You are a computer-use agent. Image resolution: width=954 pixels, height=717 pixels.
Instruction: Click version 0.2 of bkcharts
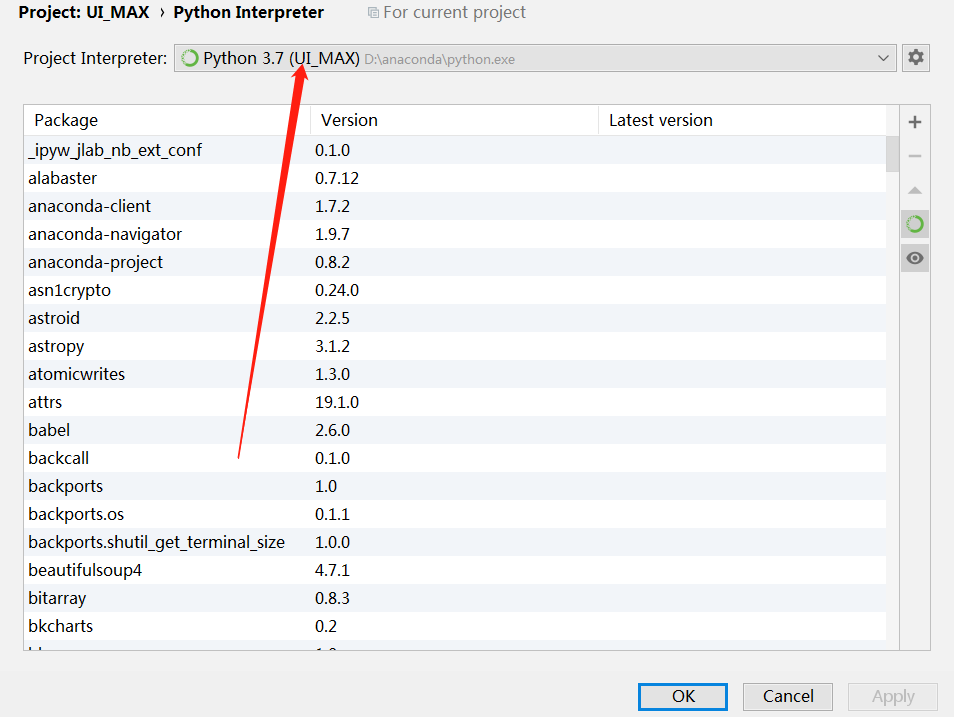pos(326,626)
